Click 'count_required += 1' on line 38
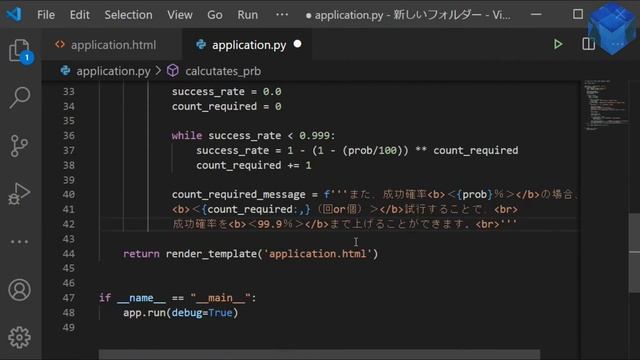Screen dimensions: 640x360 click(253, 165)
